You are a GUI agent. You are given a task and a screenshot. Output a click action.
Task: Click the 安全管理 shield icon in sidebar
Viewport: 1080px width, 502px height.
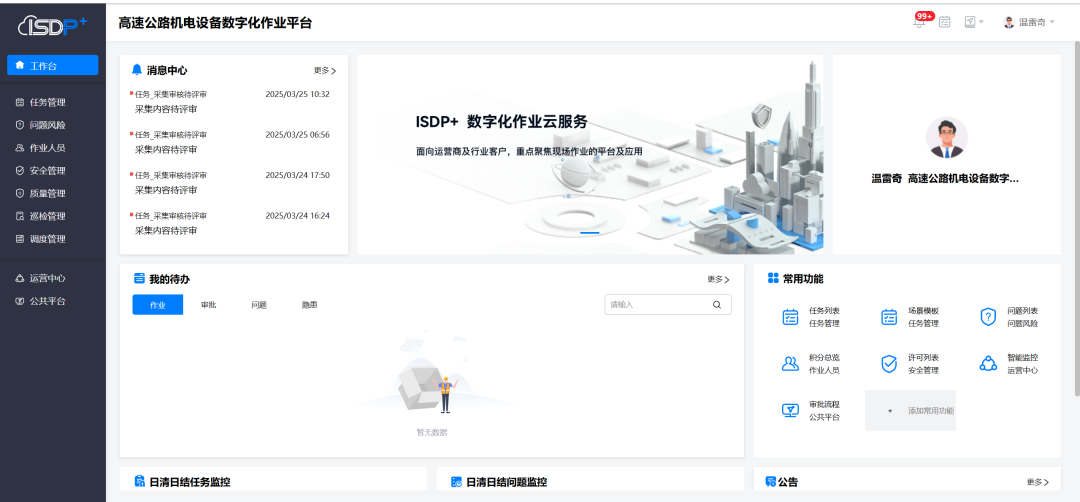[x=19, y=170]
